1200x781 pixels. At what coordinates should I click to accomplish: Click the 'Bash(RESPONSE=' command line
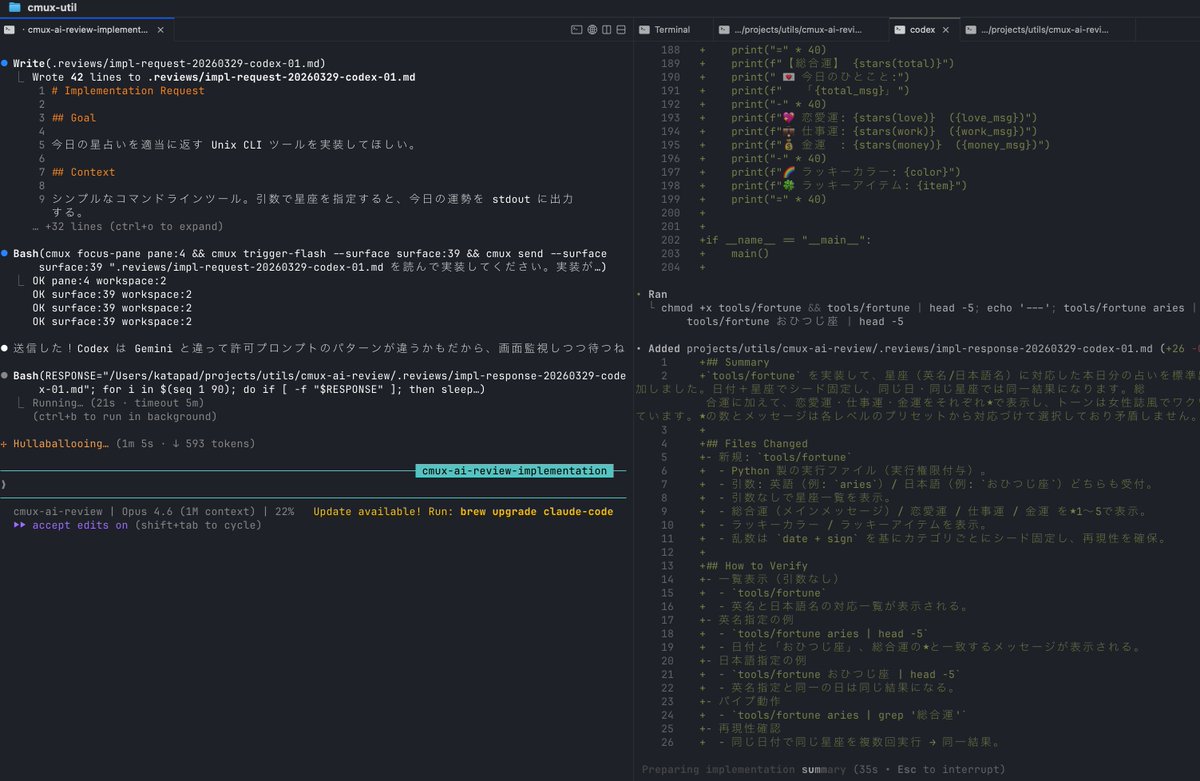click(320, 375)
